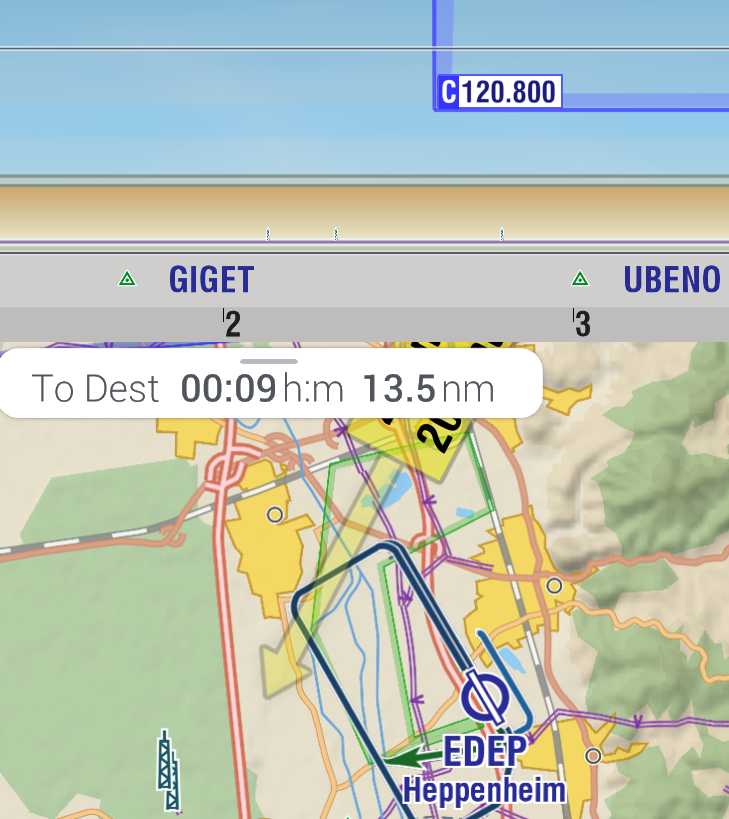Select town circle marker right of Heppenheim
The image size is (729, 819).
pyautogui.click(x=594, y=756)
